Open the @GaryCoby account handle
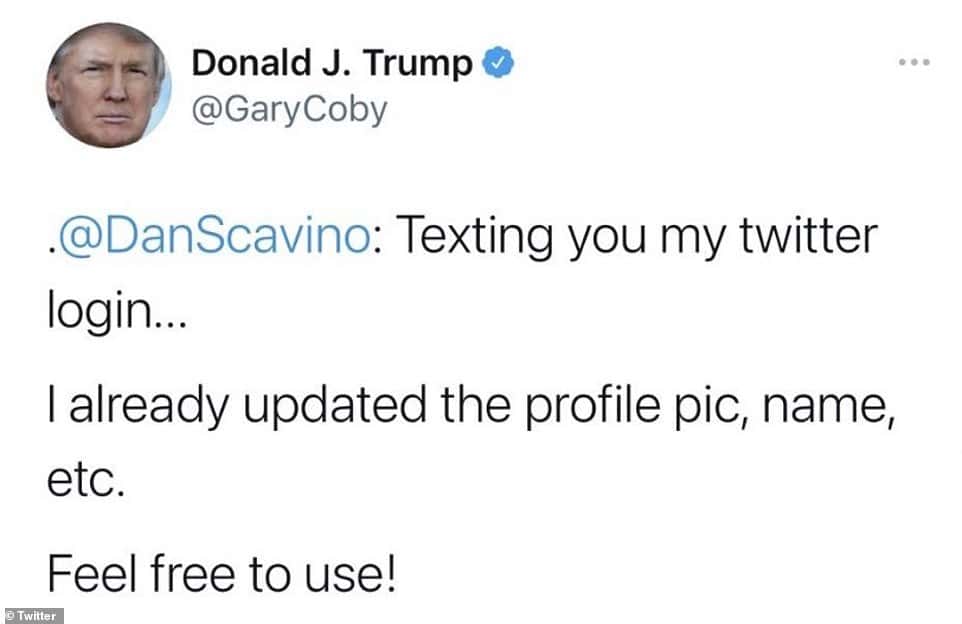This screenshot has height=624, width=962. [288, 109]
